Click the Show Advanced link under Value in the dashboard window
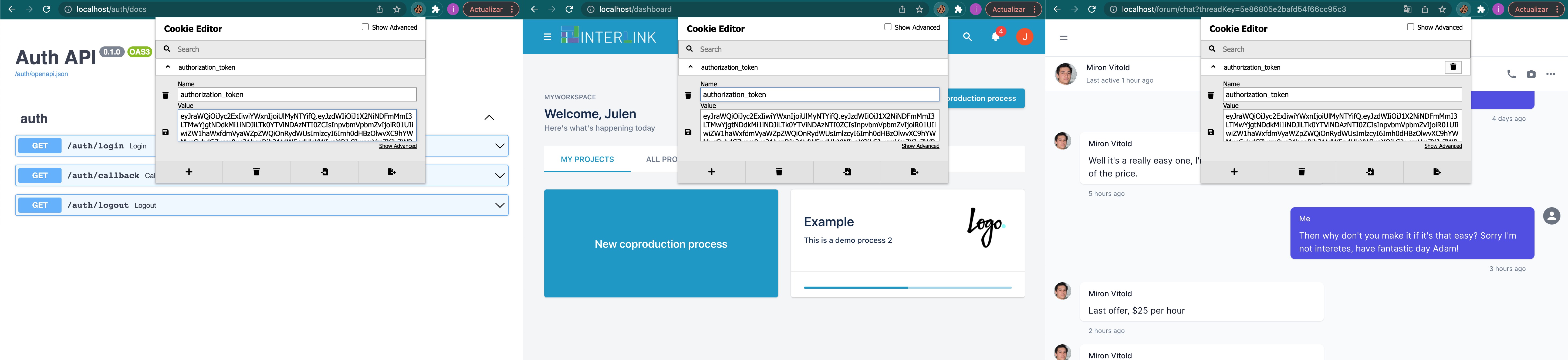 [x=920, y=146]
